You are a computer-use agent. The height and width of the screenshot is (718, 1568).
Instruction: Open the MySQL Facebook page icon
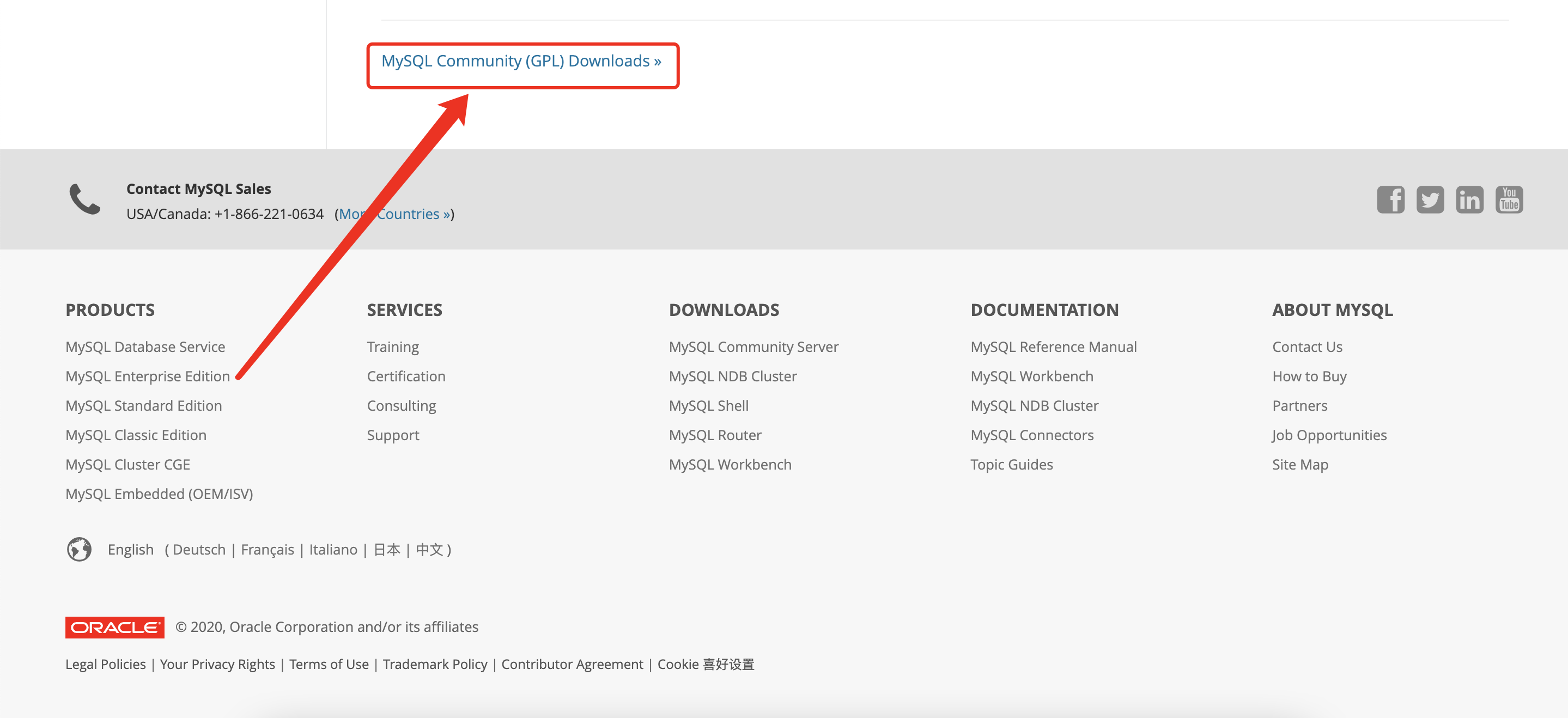point(1390,200)
